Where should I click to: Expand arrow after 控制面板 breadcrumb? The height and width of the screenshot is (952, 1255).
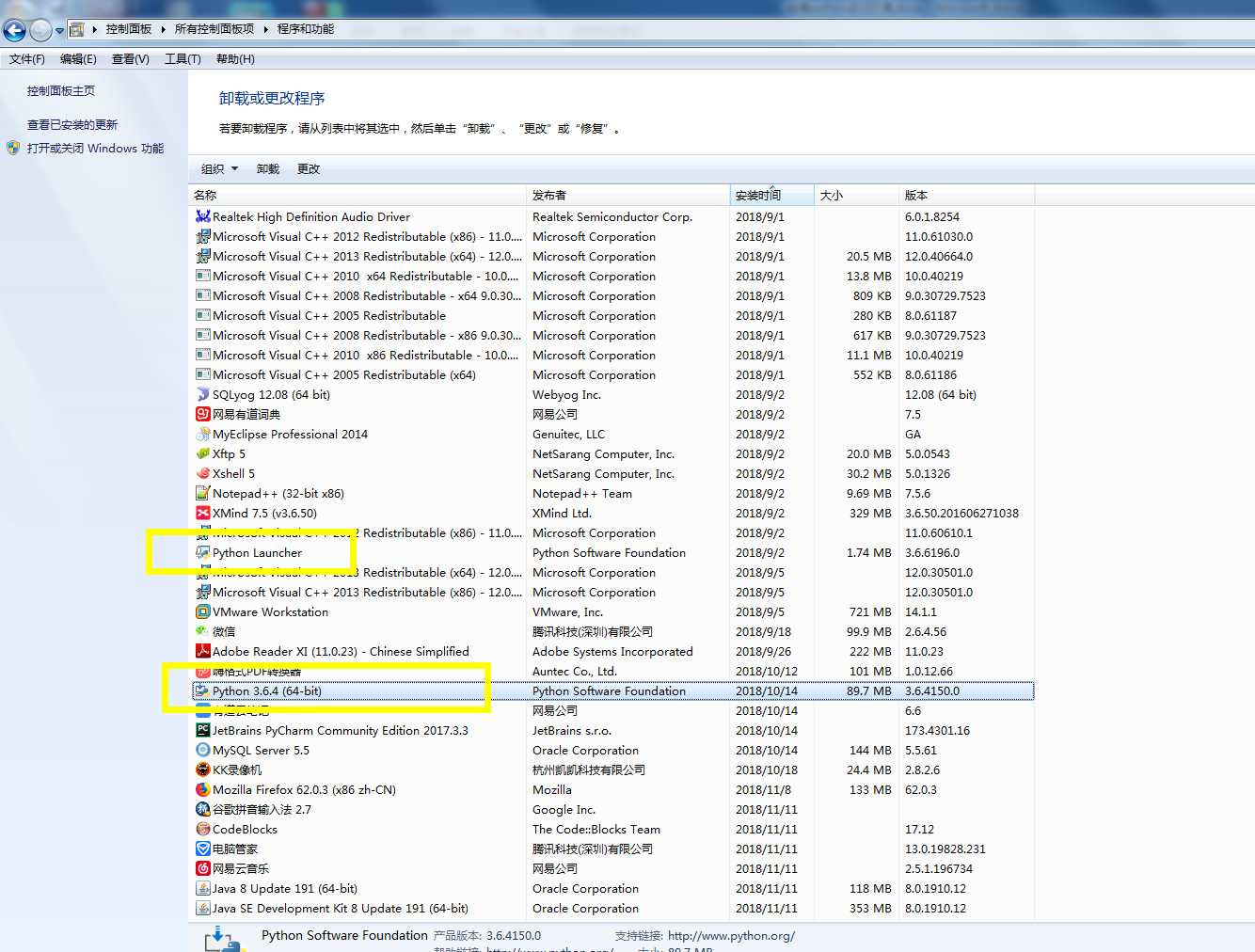(164, 29)
